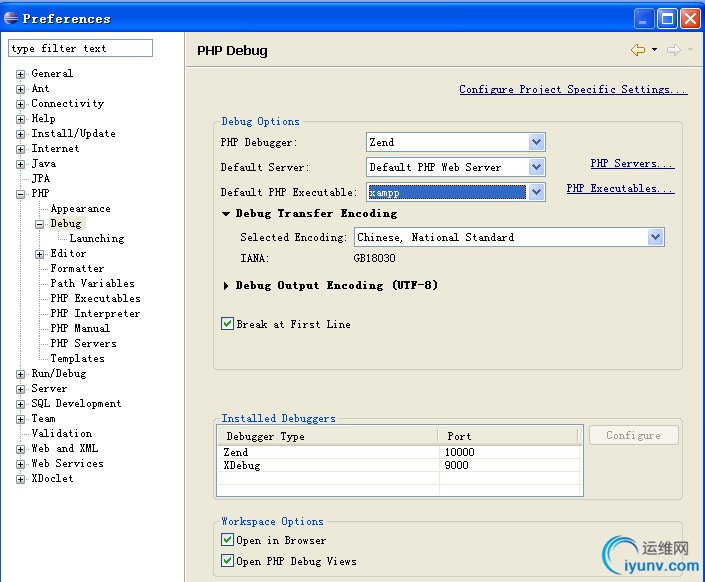Click the PHP Servers... link

pyautogui.click(x=633, y=163)
